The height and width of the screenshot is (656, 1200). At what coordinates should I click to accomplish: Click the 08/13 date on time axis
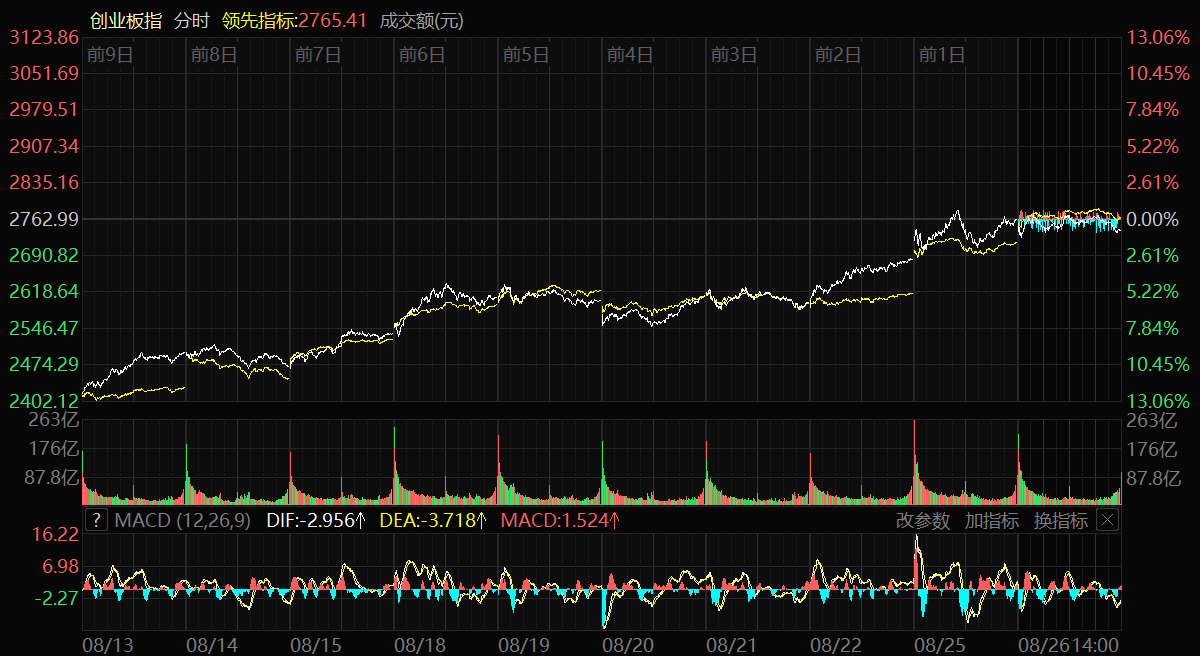(x=108, y=646)
